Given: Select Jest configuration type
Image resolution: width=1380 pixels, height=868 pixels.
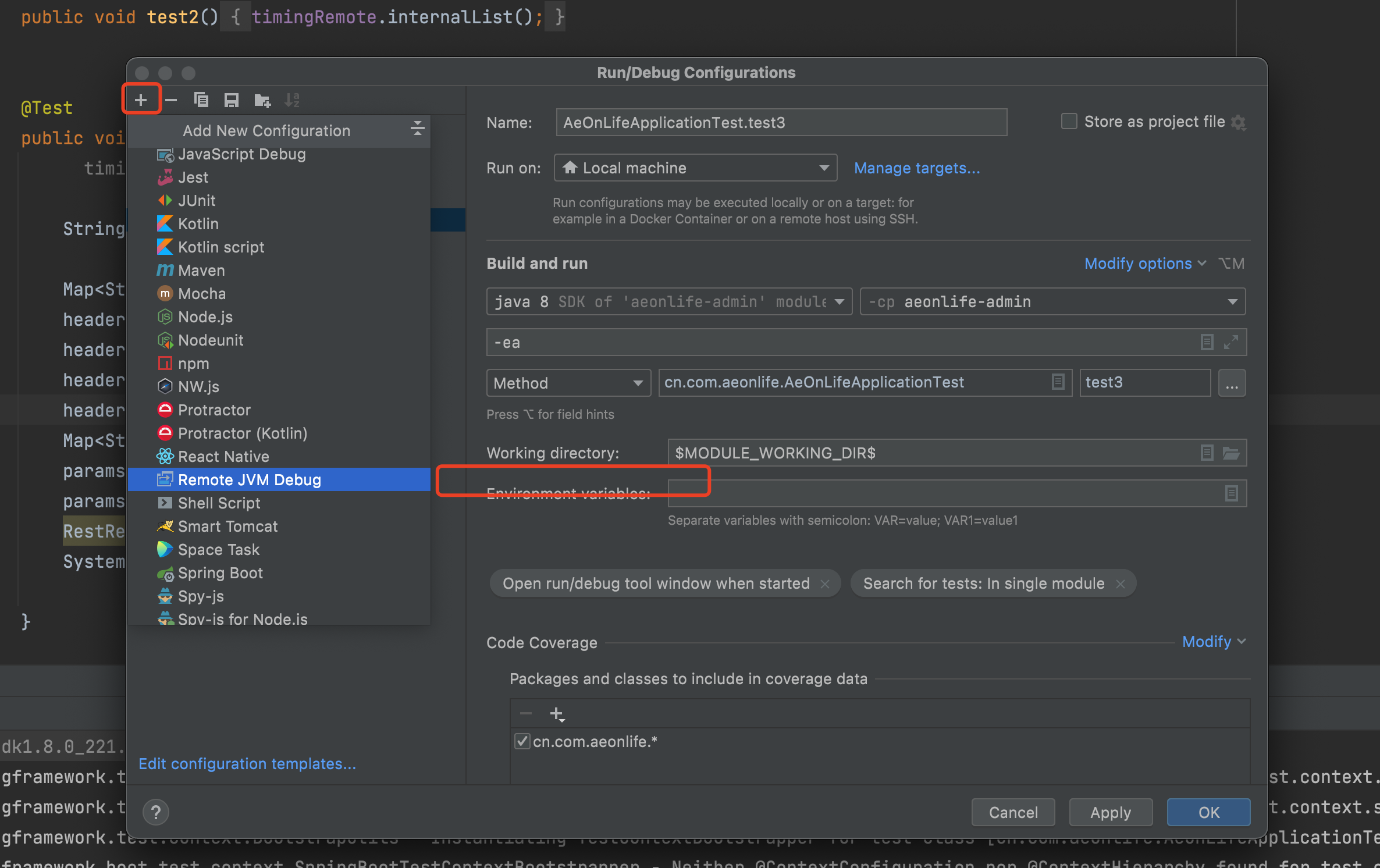Looking at the screenshot, I should tap(279, 177).
